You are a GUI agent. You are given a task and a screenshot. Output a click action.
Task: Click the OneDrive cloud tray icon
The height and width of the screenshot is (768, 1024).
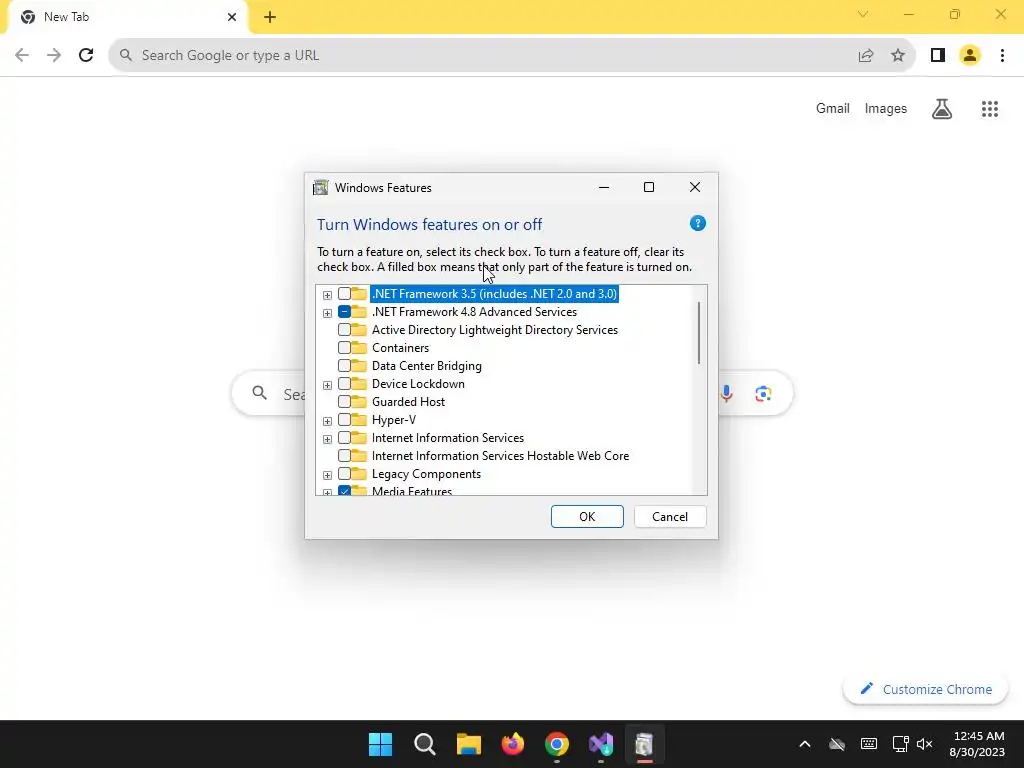click(837, 744)
